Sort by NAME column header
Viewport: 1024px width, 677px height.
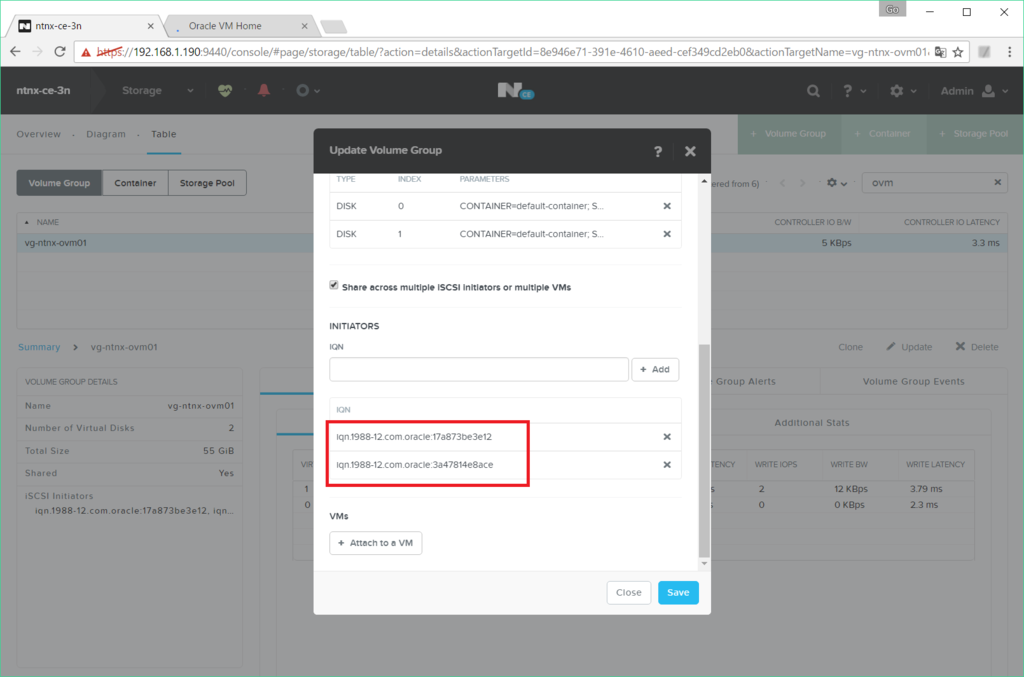[x=47, y=222]
